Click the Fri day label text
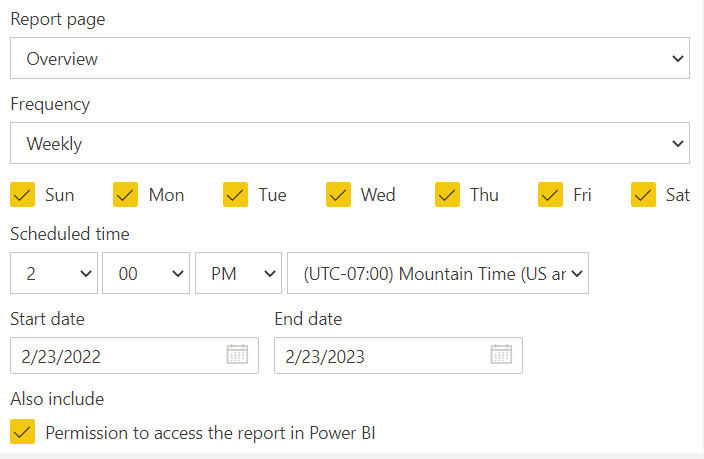Screen dimensions: 704x459 (582, 195)
